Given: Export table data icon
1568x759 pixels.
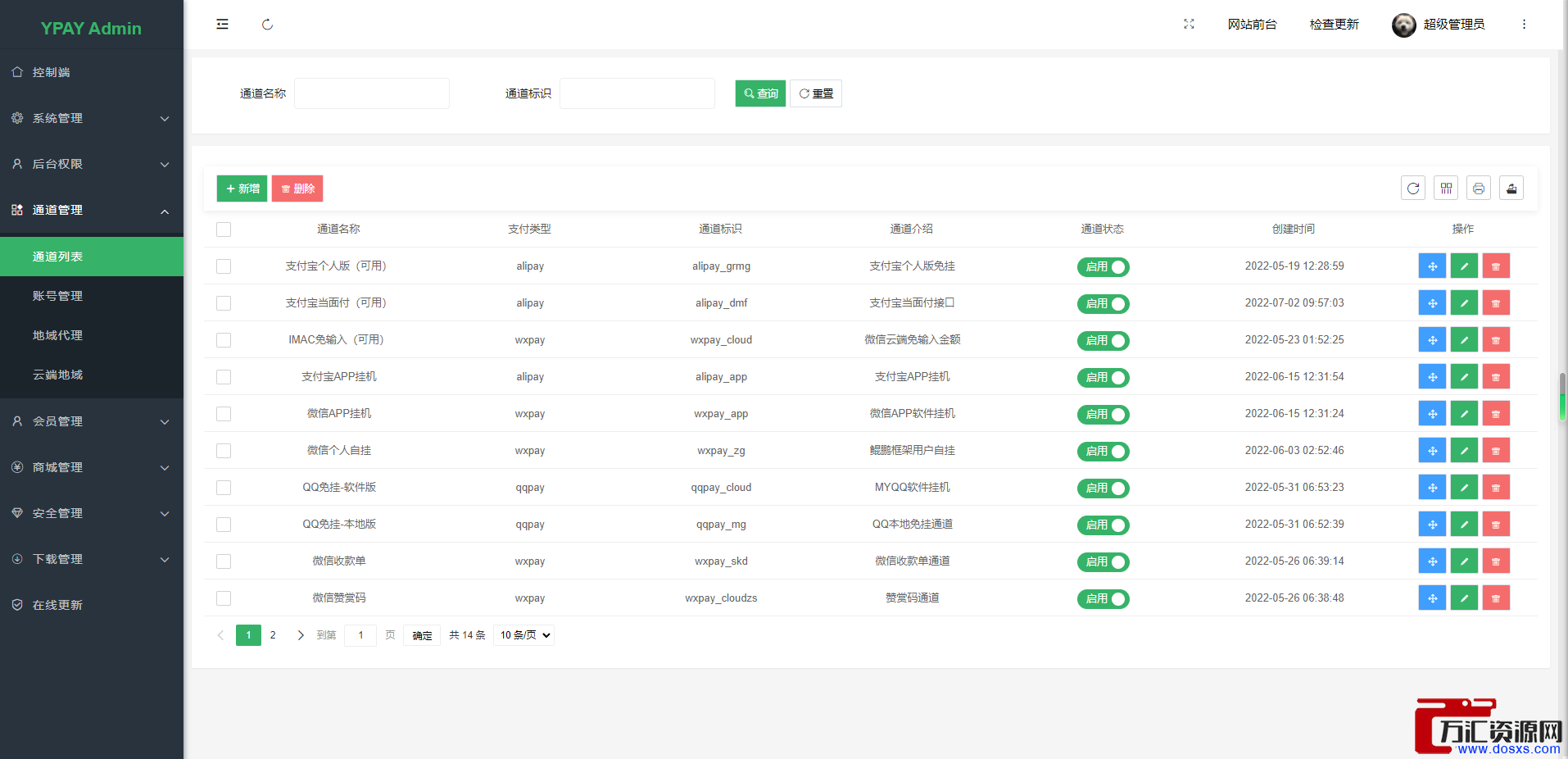Looking at the screenshot, I should coord(1511,189).
